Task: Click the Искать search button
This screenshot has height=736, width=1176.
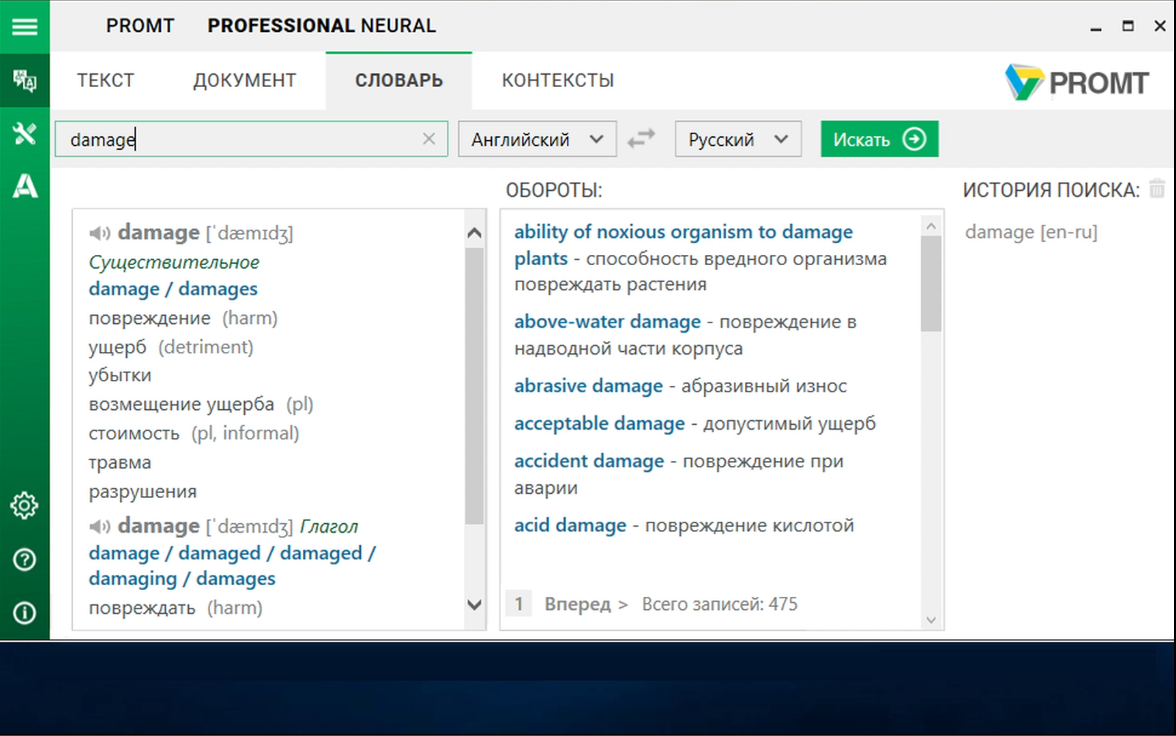Action: point(880,139)
